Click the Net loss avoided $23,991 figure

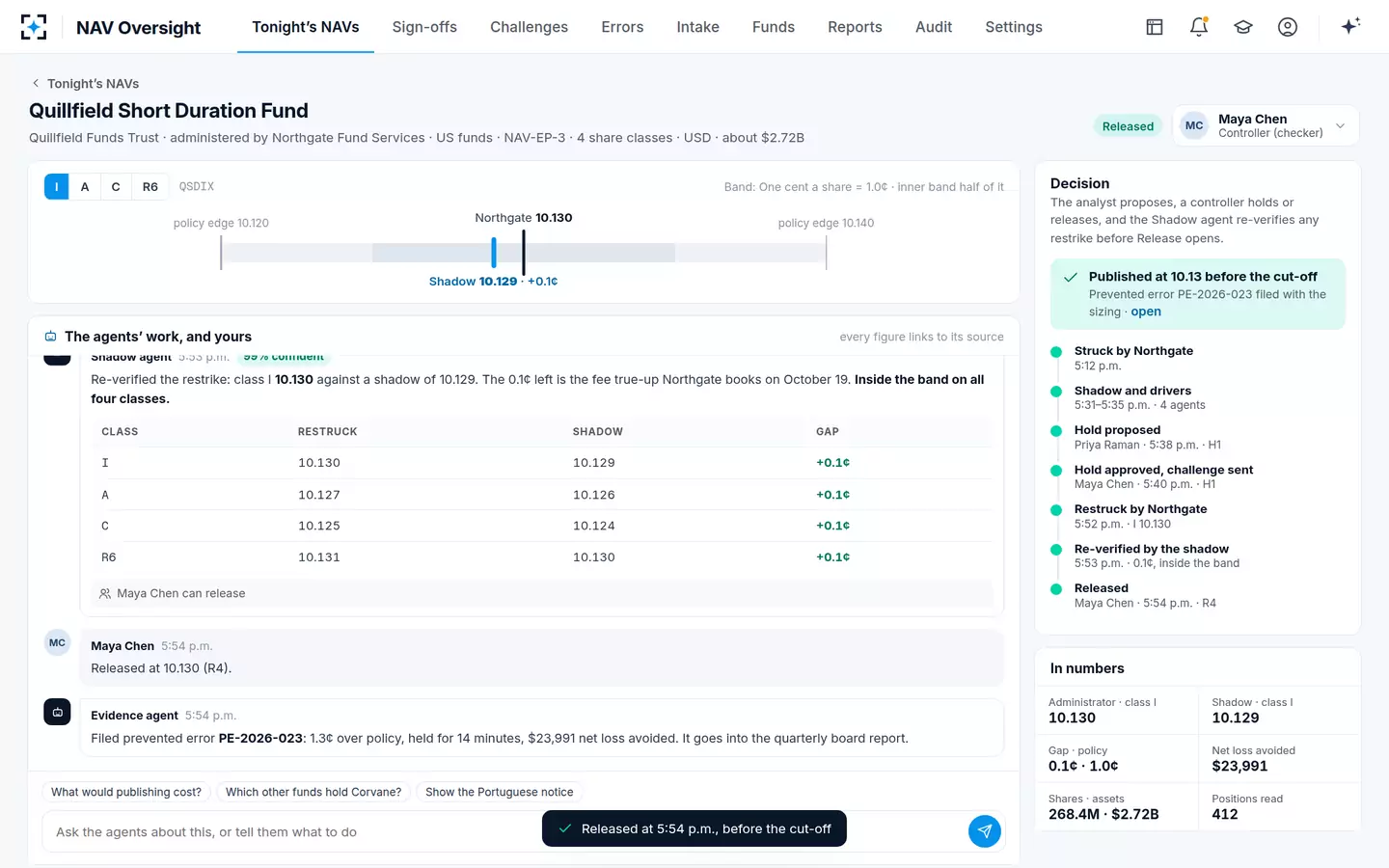pos(1239,766)
